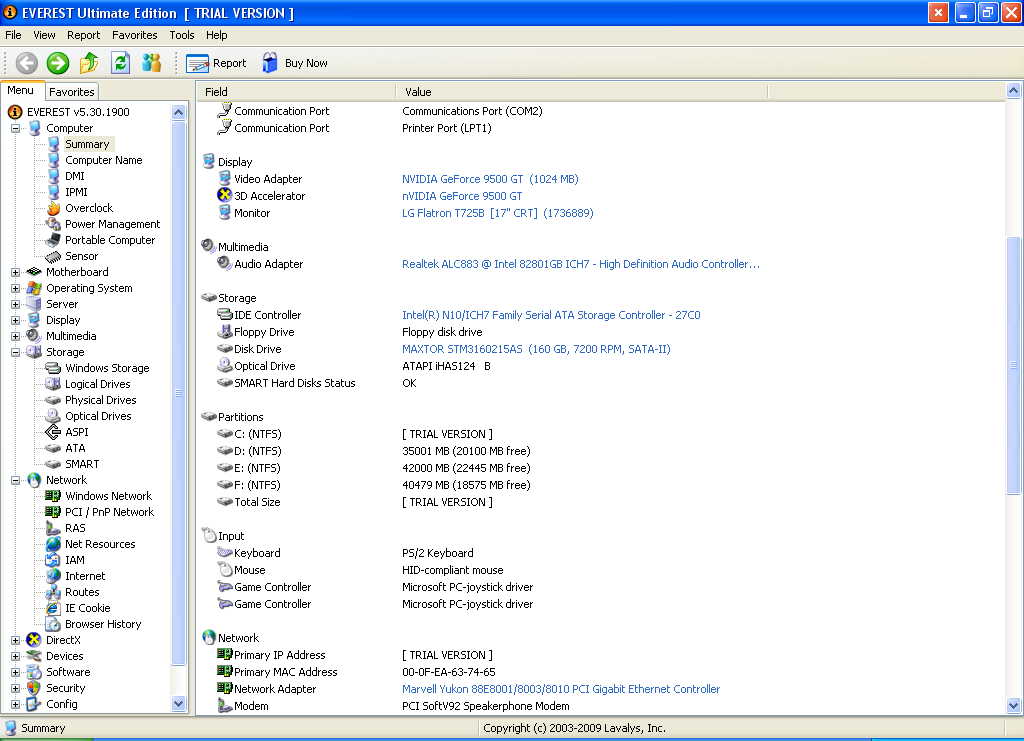Click the Refresh toolbar icon
Screen dimensions: 1024x741
pos(120,63)
